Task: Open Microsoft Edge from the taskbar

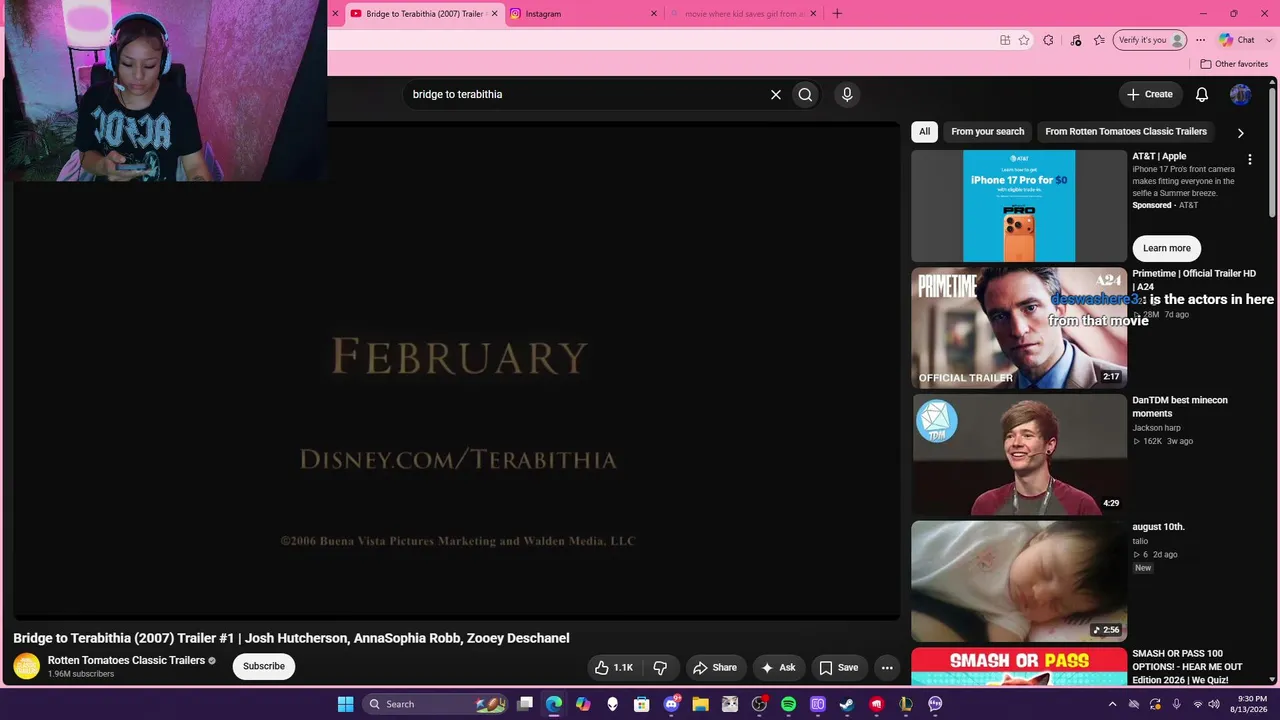Action: pos(554,704)
